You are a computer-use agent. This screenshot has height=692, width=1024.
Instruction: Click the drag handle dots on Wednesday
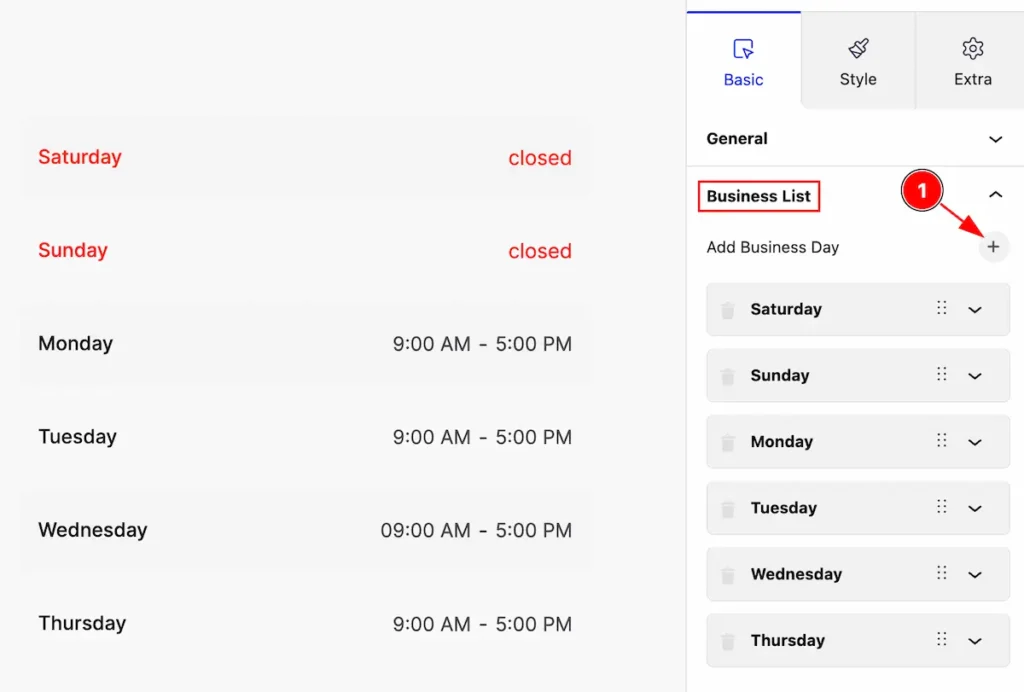tap(941, 573)
